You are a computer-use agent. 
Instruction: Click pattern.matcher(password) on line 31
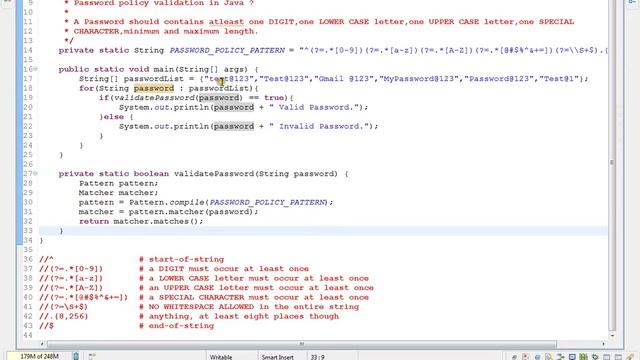(191, 212)
